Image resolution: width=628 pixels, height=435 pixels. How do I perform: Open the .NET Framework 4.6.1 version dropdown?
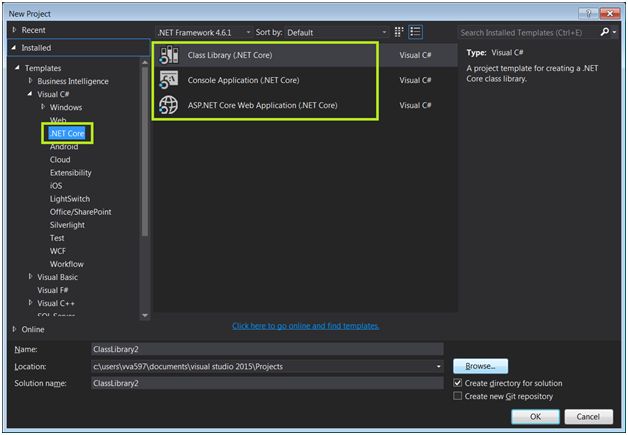tap(204, 32)
